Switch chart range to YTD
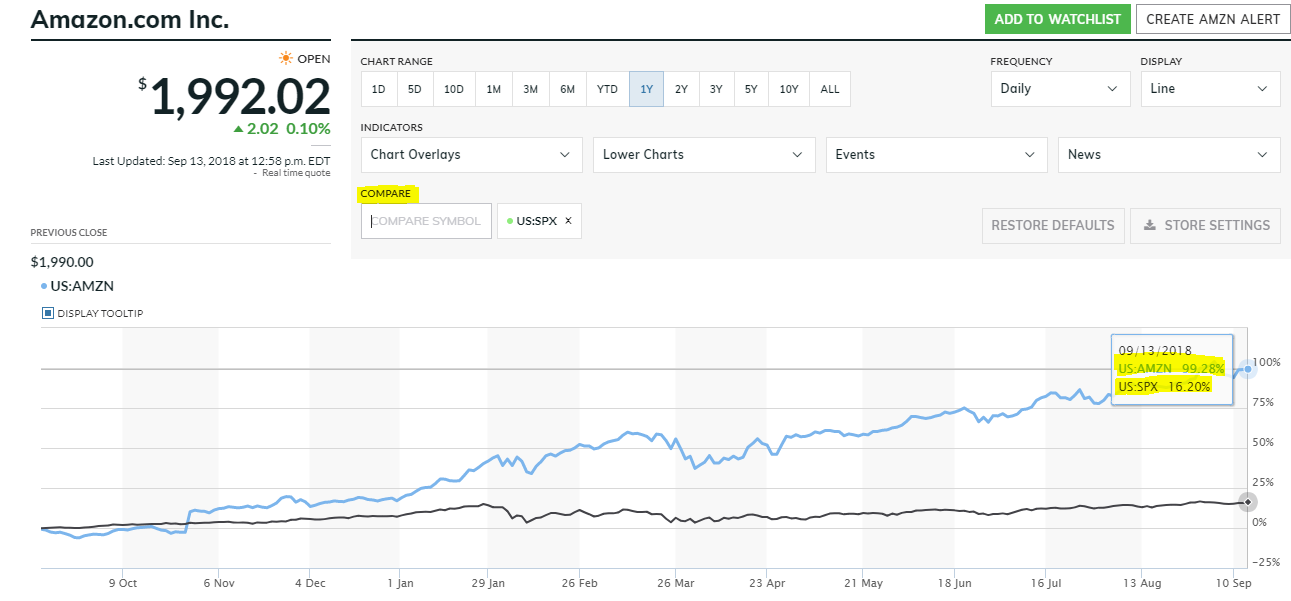1291x601 pixels. (608, 89)
